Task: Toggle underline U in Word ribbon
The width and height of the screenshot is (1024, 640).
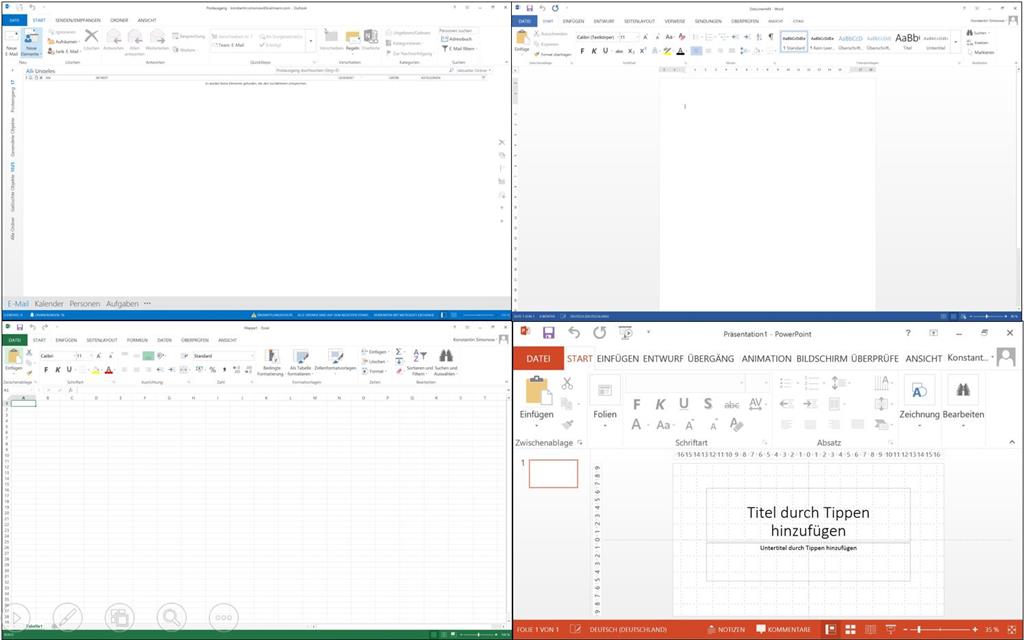Action: point(605,51)
